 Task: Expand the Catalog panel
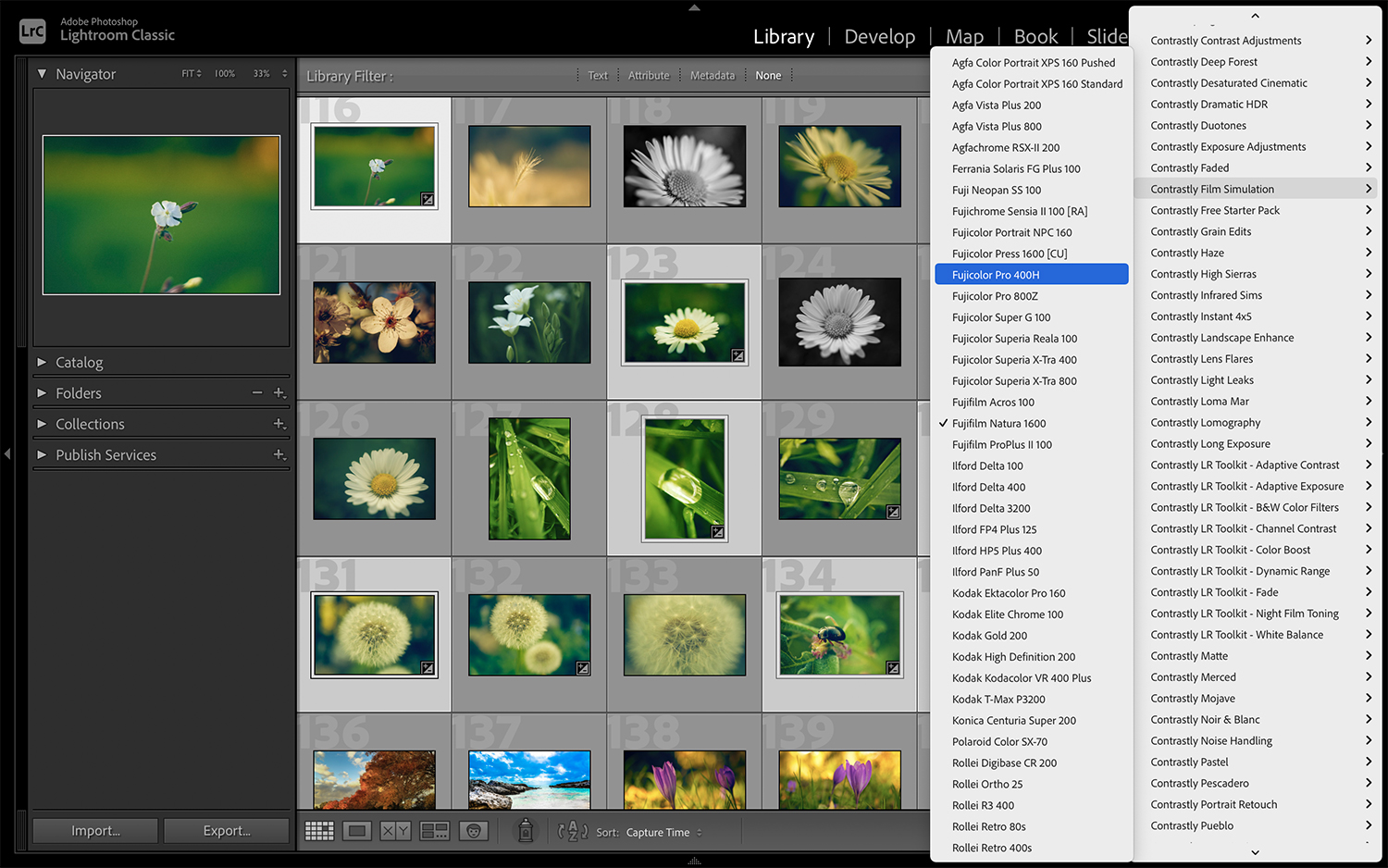(42, 363)
